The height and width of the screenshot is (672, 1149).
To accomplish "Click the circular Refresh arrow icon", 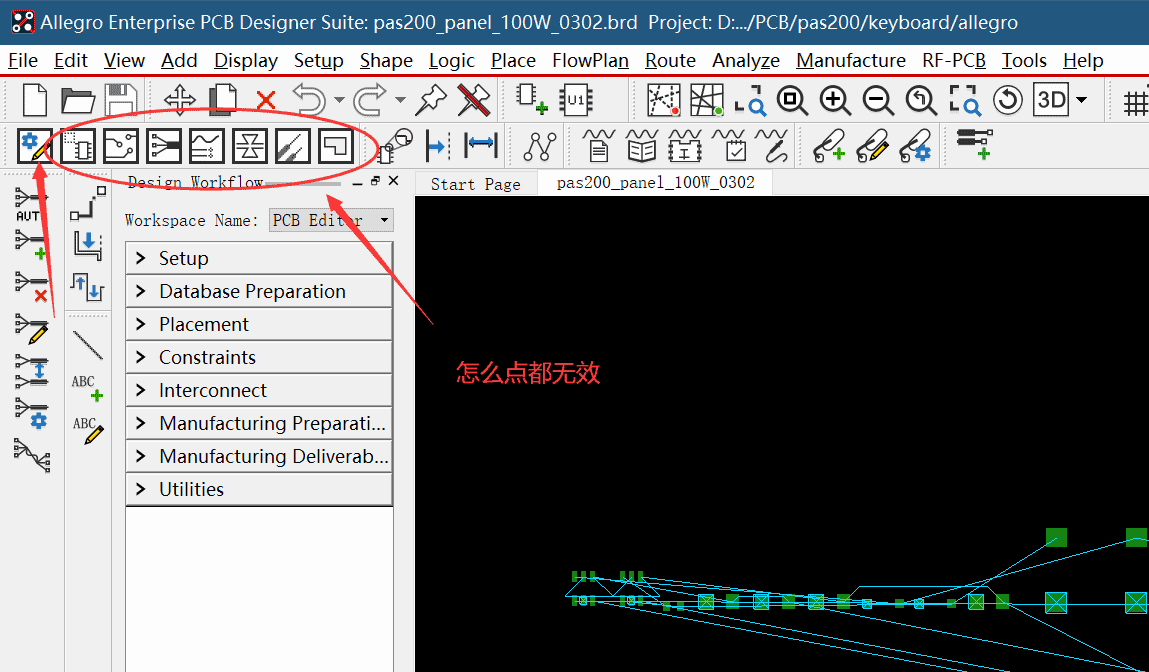I will (1008, 100).
